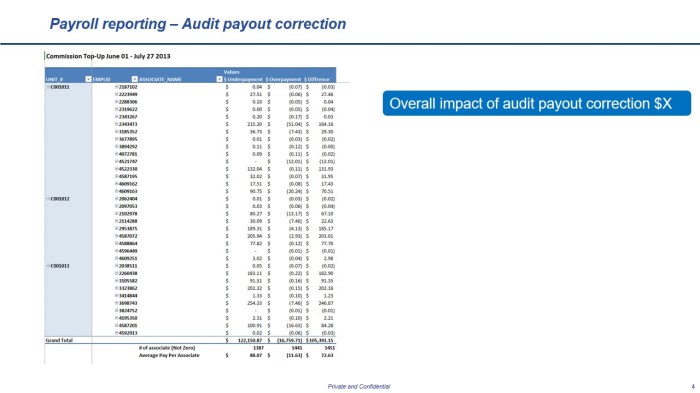
Task: Click the # of associate (Not Zero) label
Action: (x=167, y=347)
